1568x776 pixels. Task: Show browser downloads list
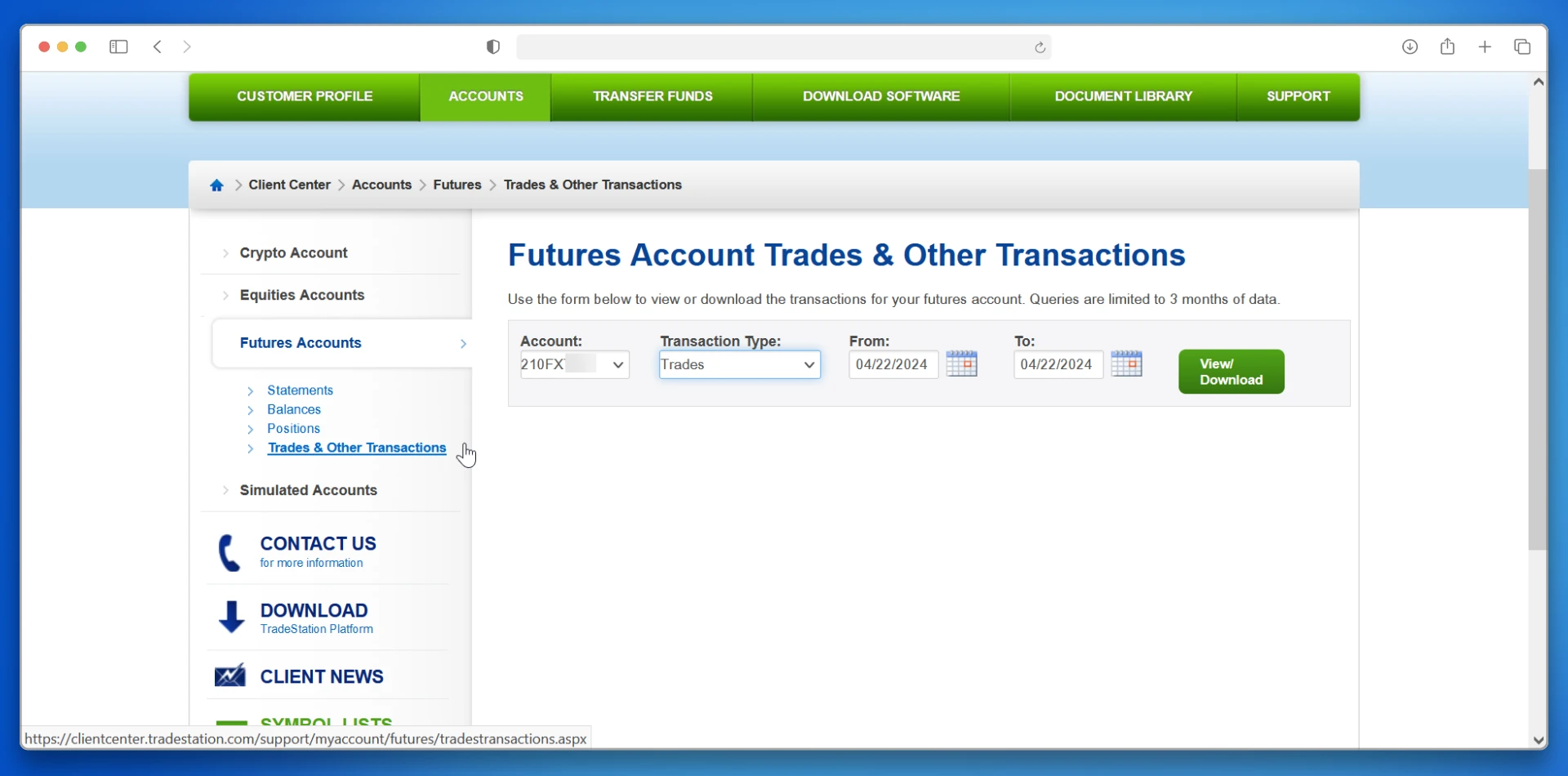point(1410,47)
